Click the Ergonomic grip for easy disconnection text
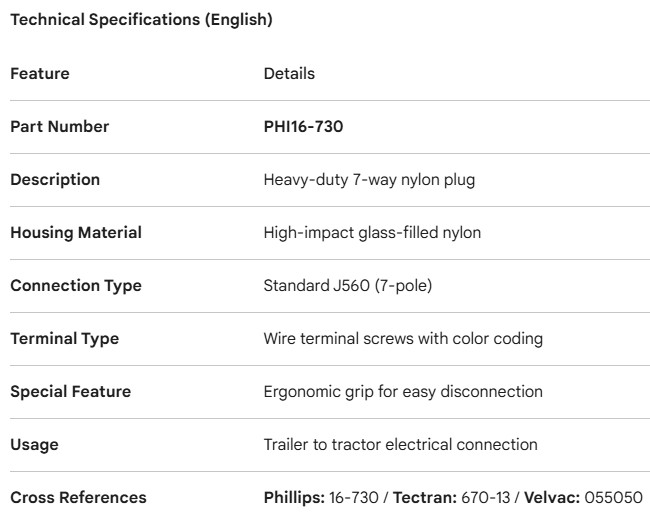This screenshot has width=650, height=521. (x=401, y=392)
